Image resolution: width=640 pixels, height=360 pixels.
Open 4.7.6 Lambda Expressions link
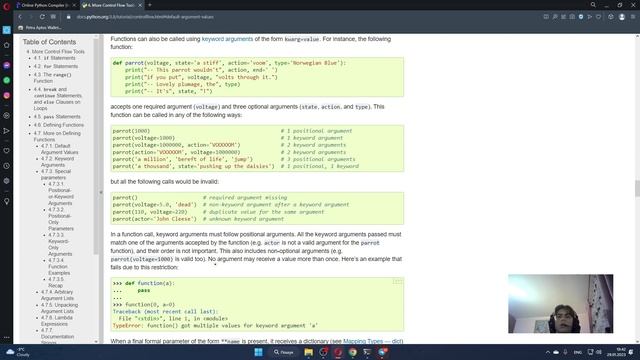[56, 321]
